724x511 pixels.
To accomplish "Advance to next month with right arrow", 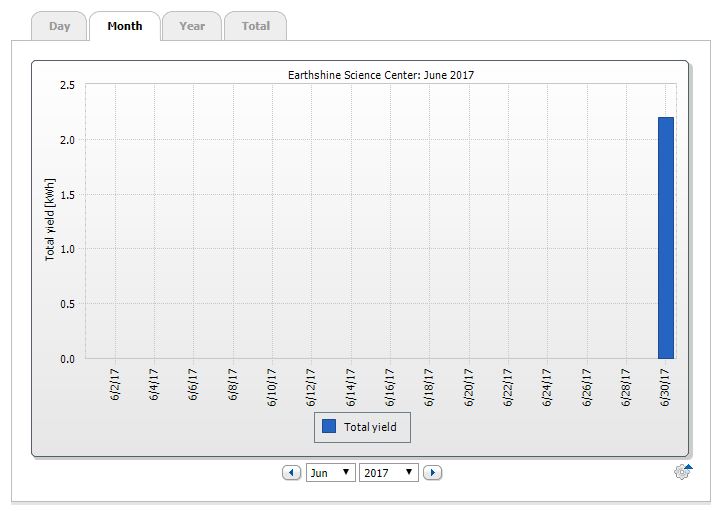I will point(432,472).
